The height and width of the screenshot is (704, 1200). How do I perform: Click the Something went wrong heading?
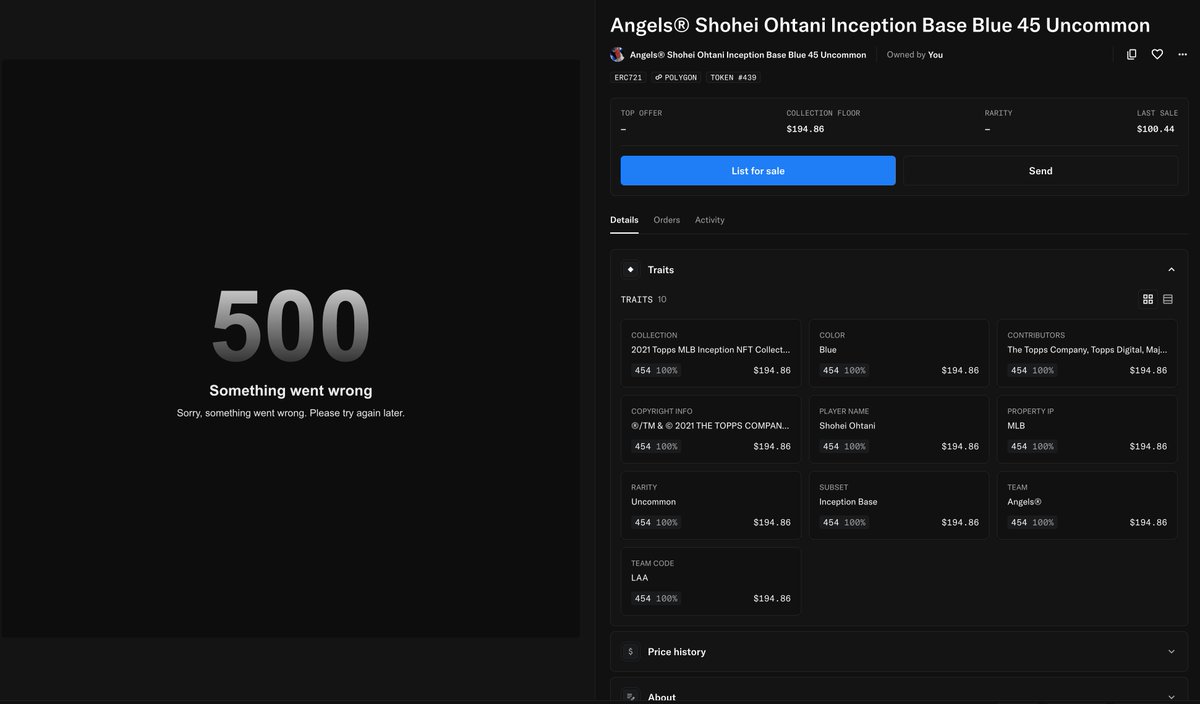point(291,391)
